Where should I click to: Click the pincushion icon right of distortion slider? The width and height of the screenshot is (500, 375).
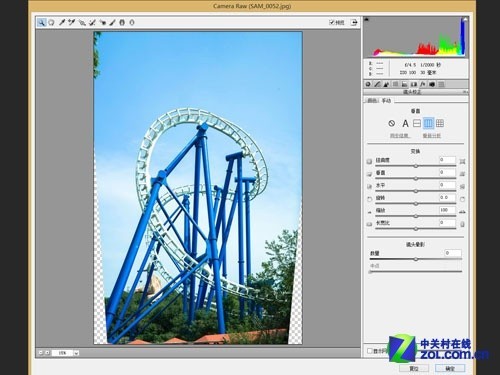462,161
